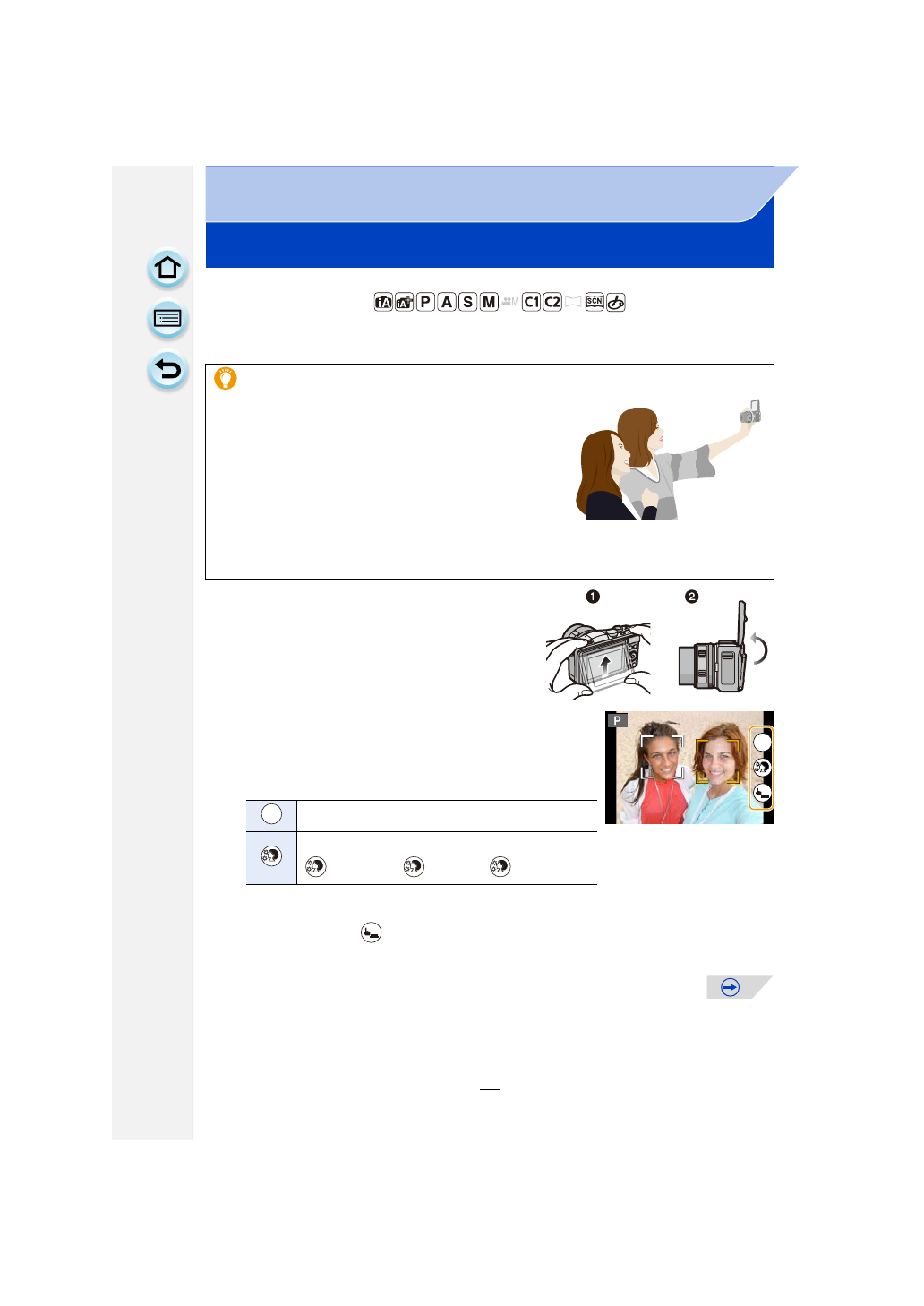Viewport: 924px width, 1306px height.
Task: Click the return/back arrow icon
Action: coord(167,369)
